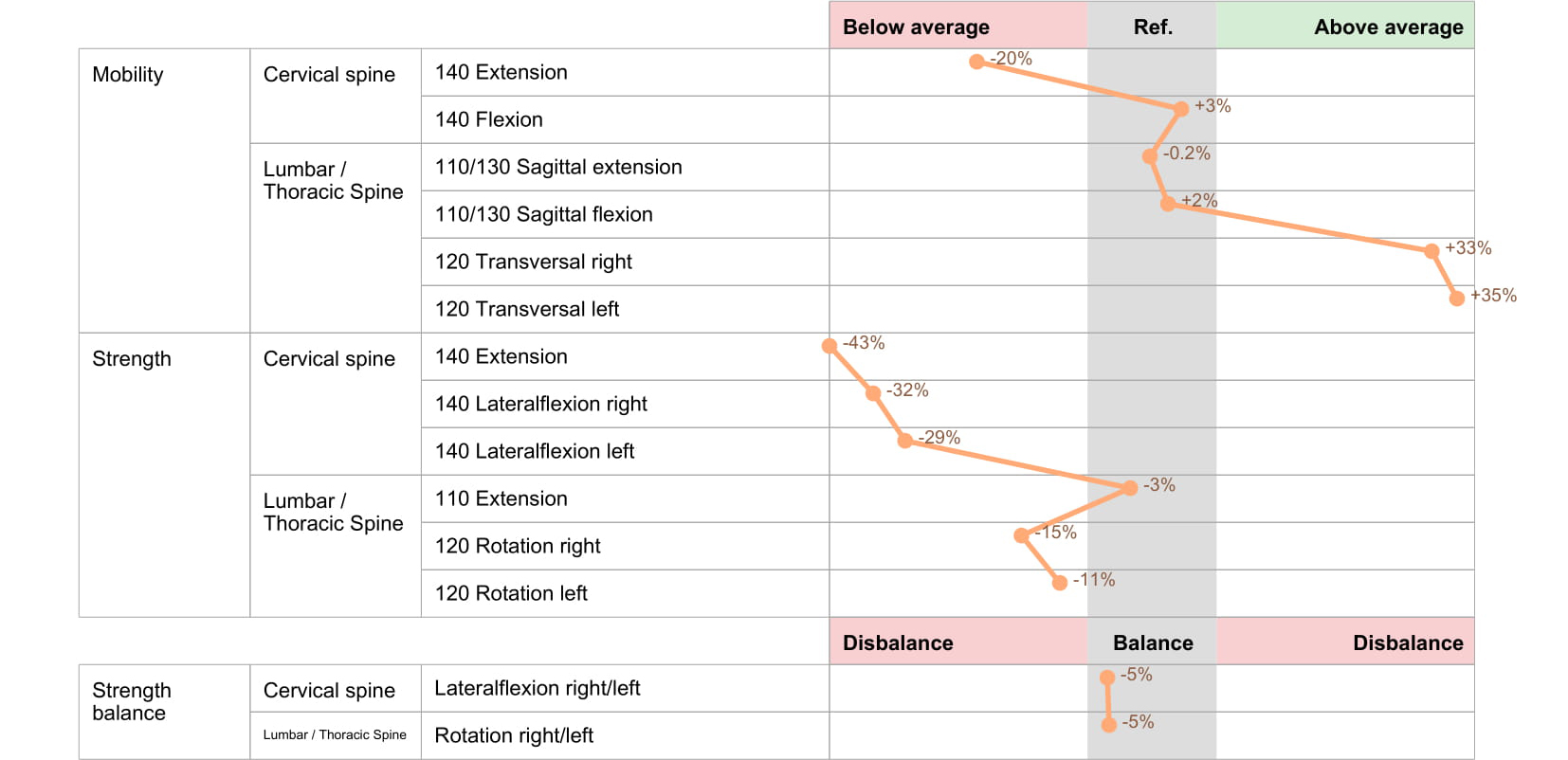Click the -20% Cervical Extension mobility point
This screenshot has width=1568, height=760.
976,62
